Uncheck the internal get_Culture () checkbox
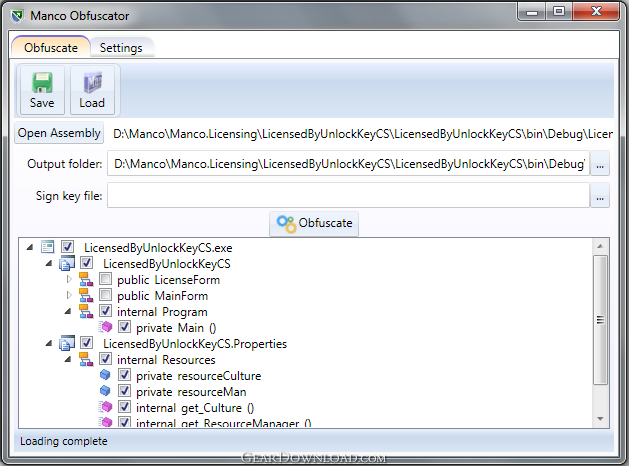The width and height of the screenshot is (629, 466). (x=124, y=407)
